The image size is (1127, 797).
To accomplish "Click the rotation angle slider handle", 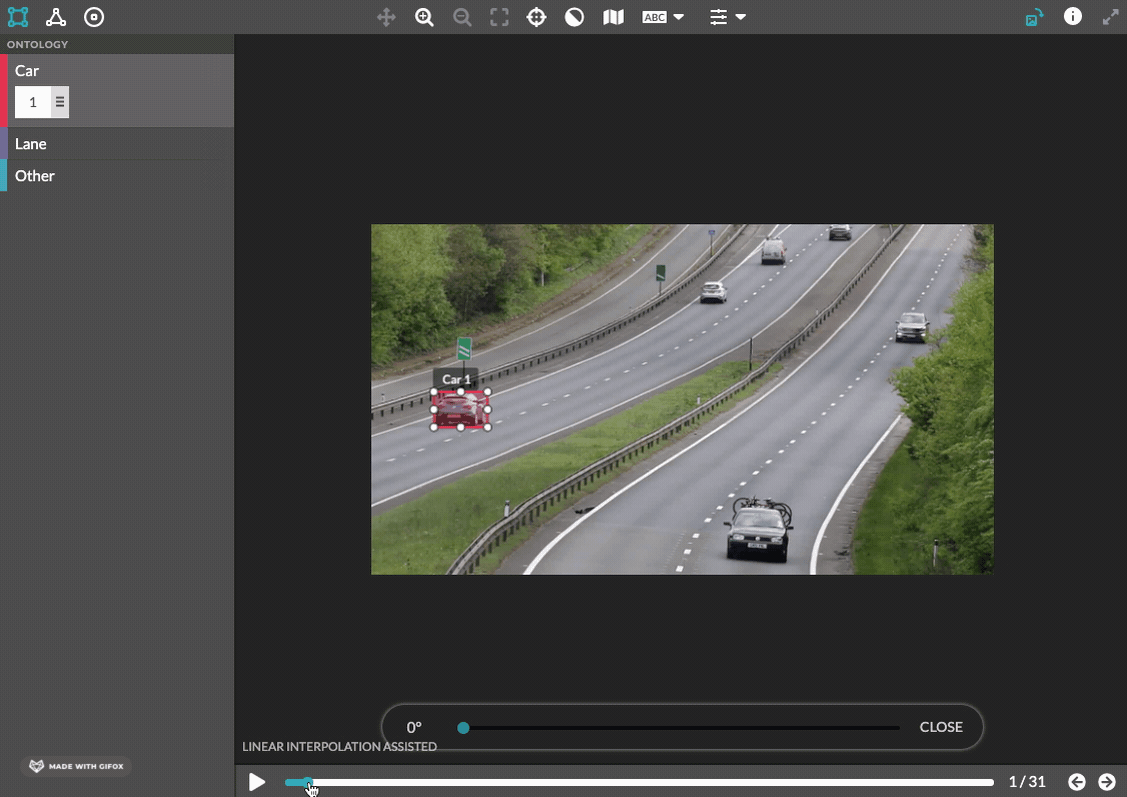I will coord(464,728).
